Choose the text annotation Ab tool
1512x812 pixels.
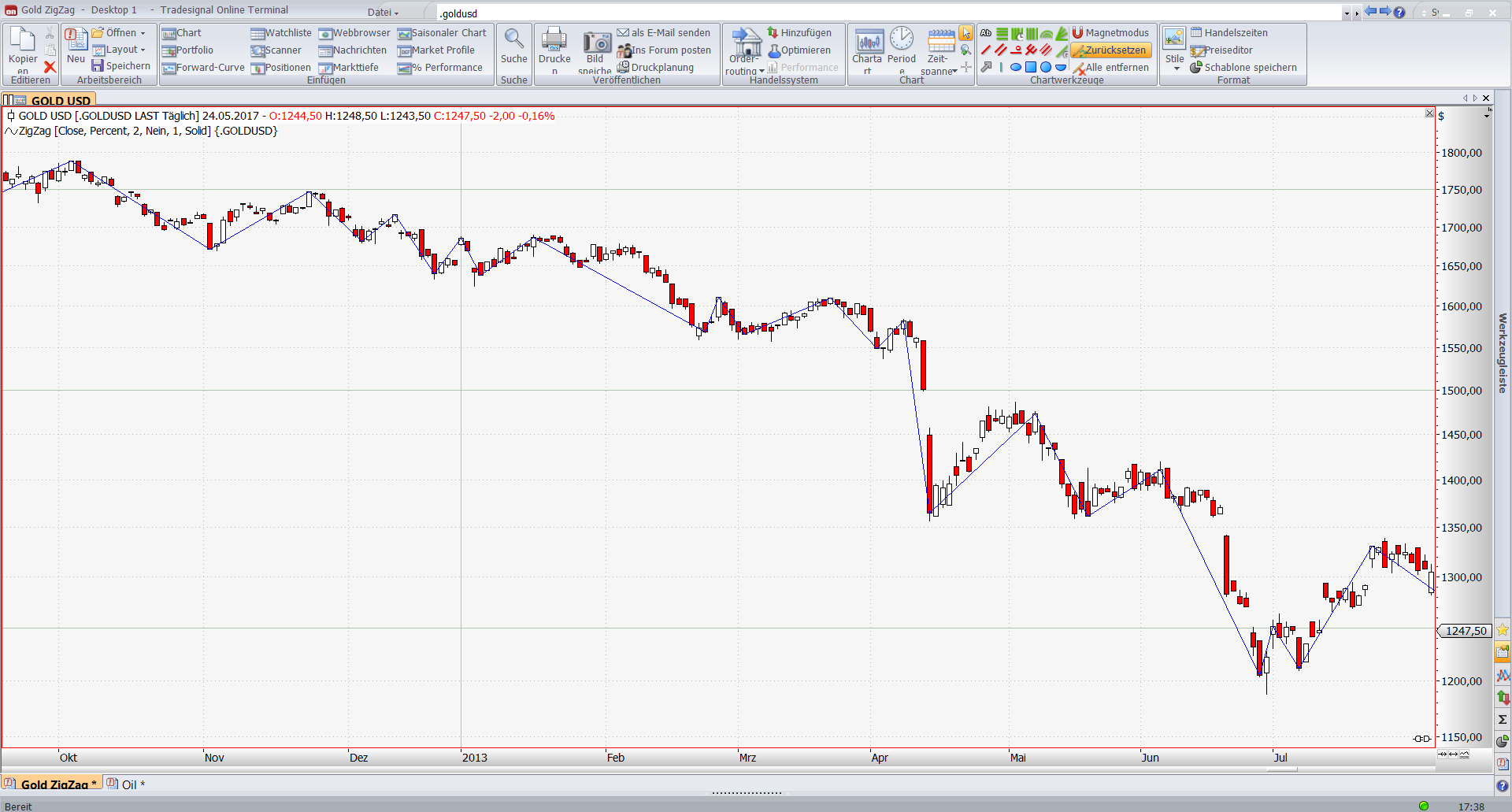point(985,33)
